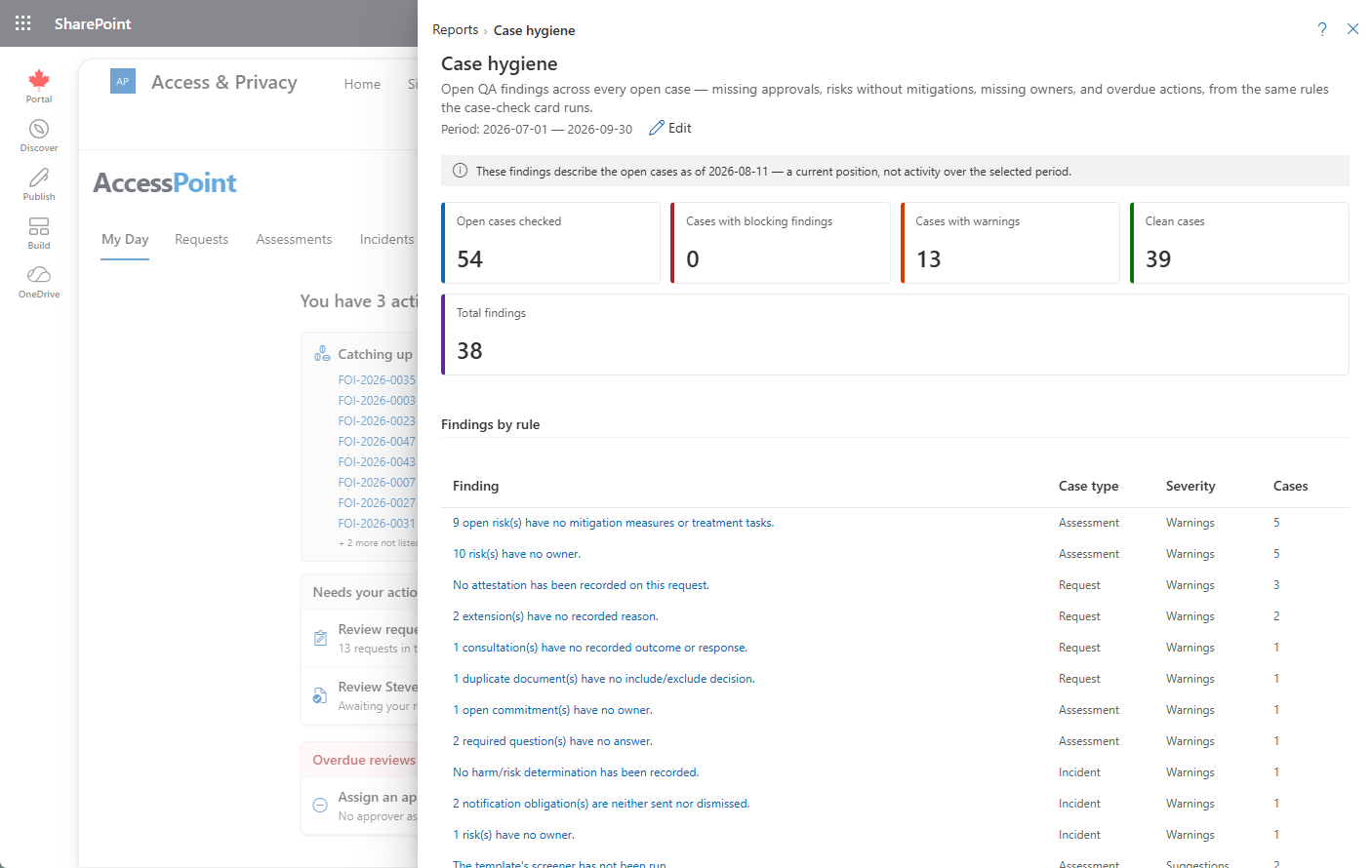1372x868 pixels.
Task: Open the Publish pen icon
Action: pos(39,178)
